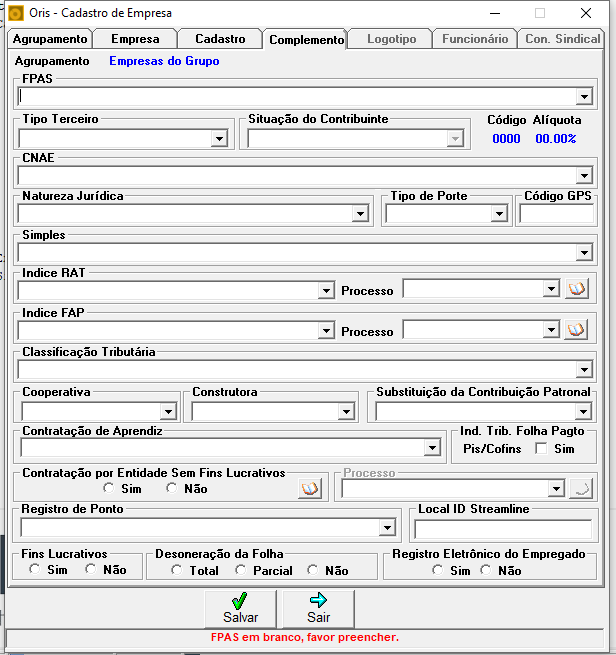Click book icon in Entidade Sem Fins Lucrativos
Viewport: 616px width, 655px height.
[310, 488]
